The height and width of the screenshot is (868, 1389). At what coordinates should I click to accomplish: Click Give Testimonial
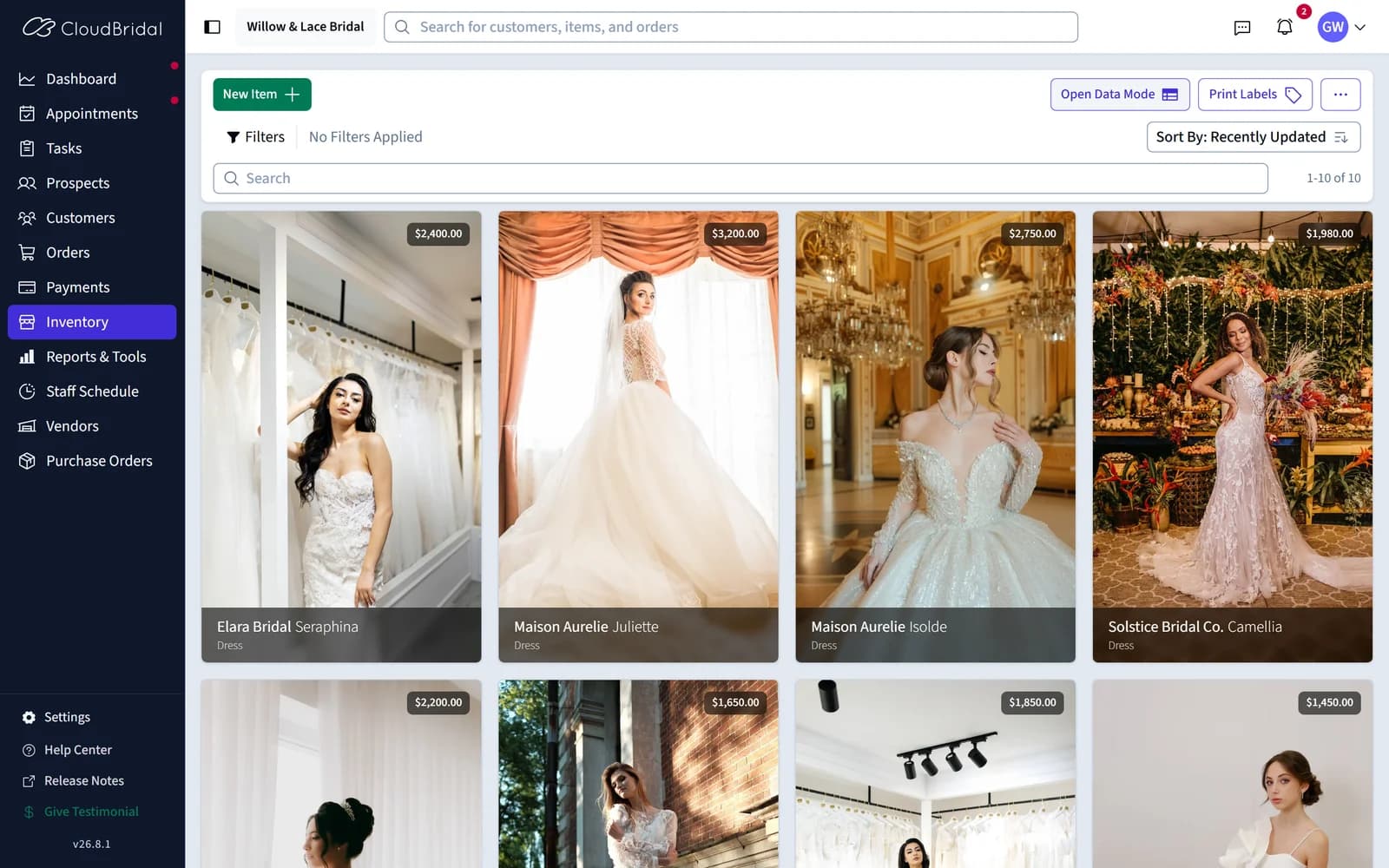pyautogui.click(x=91, y=812)
